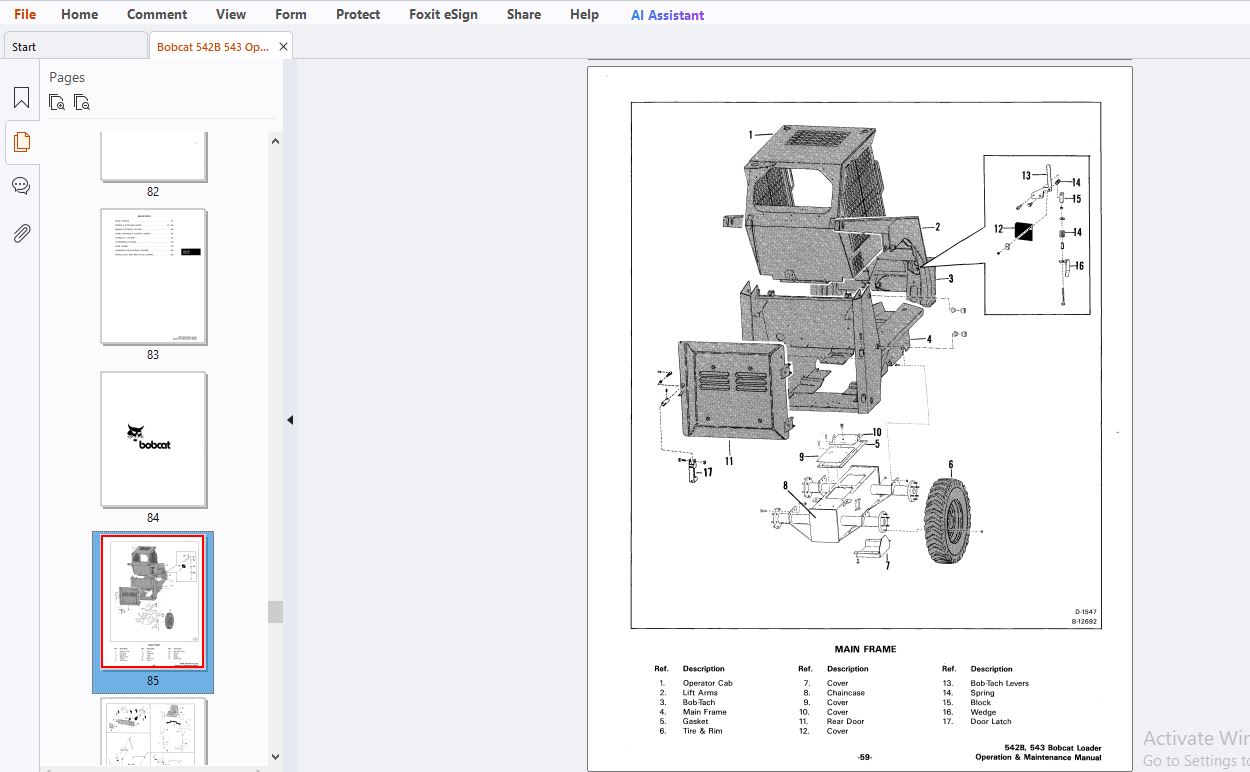The height and width of the screenshot is (772, 1250).
Task: Open the Attachments paperclip panel icon
Action: (x=21, y=233)
